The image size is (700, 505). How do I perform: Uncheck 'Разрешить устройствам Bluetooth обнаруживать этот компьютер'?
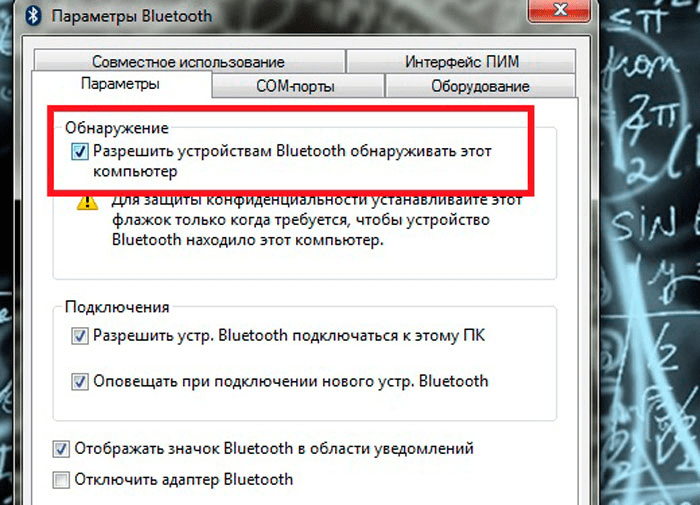[x=80, y=152]
